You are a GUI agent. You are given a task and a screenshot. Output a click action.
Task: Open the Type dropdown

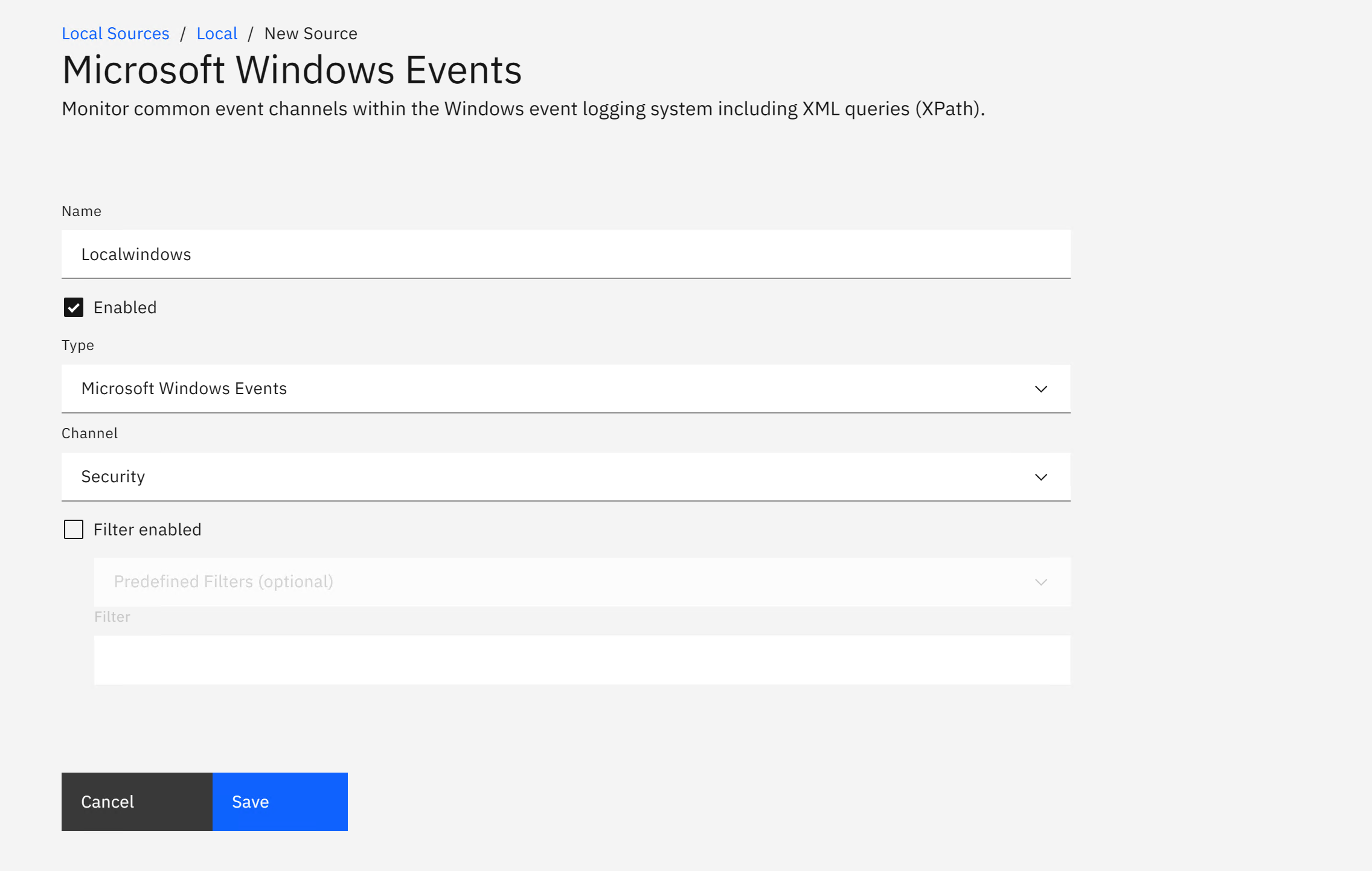click(x=565, y=389)
